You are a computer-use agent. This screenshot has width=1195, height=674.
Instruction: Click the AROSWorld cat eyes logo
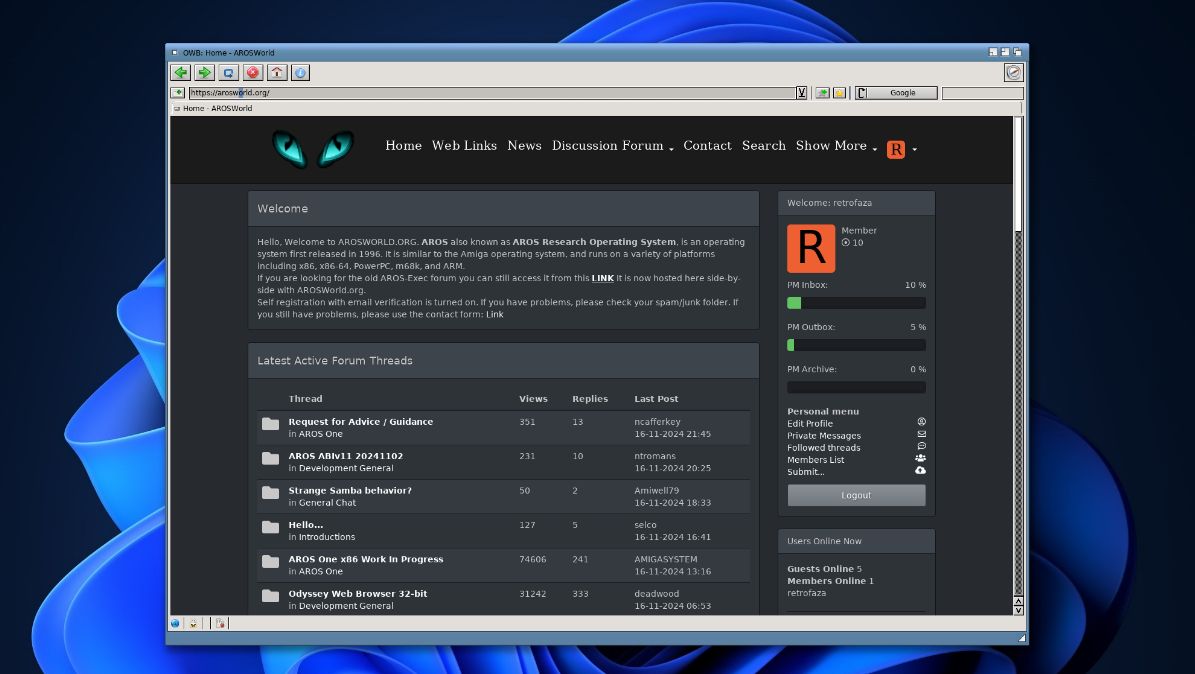point(313,148)
